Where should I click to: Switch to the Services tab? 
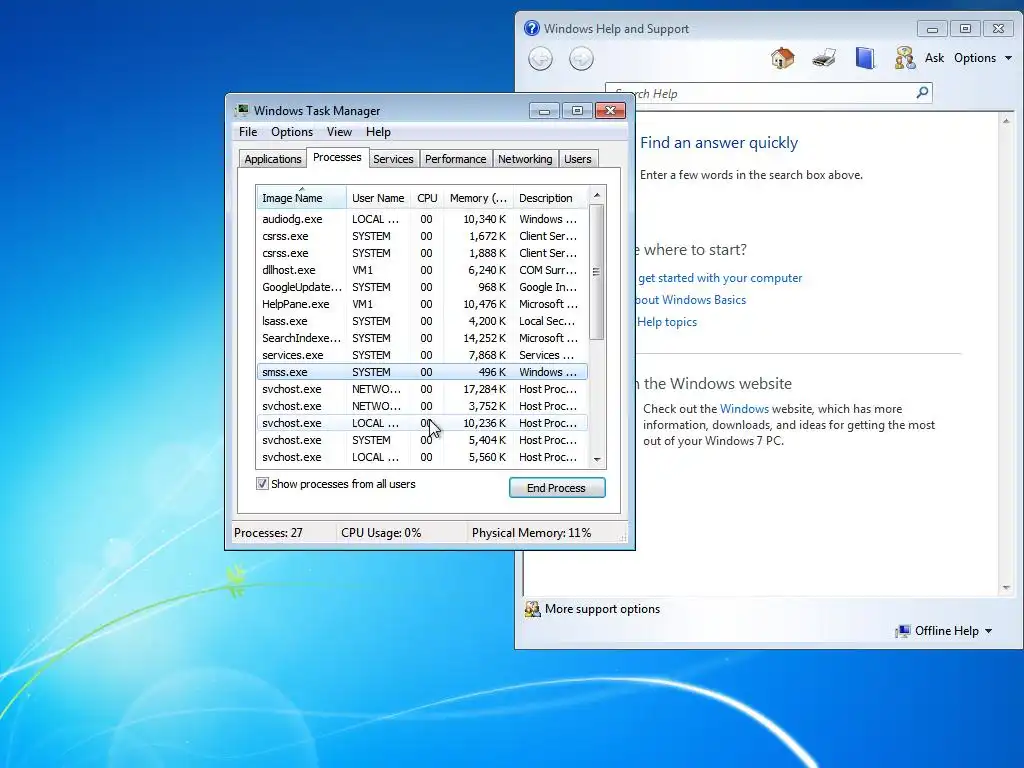393,159
